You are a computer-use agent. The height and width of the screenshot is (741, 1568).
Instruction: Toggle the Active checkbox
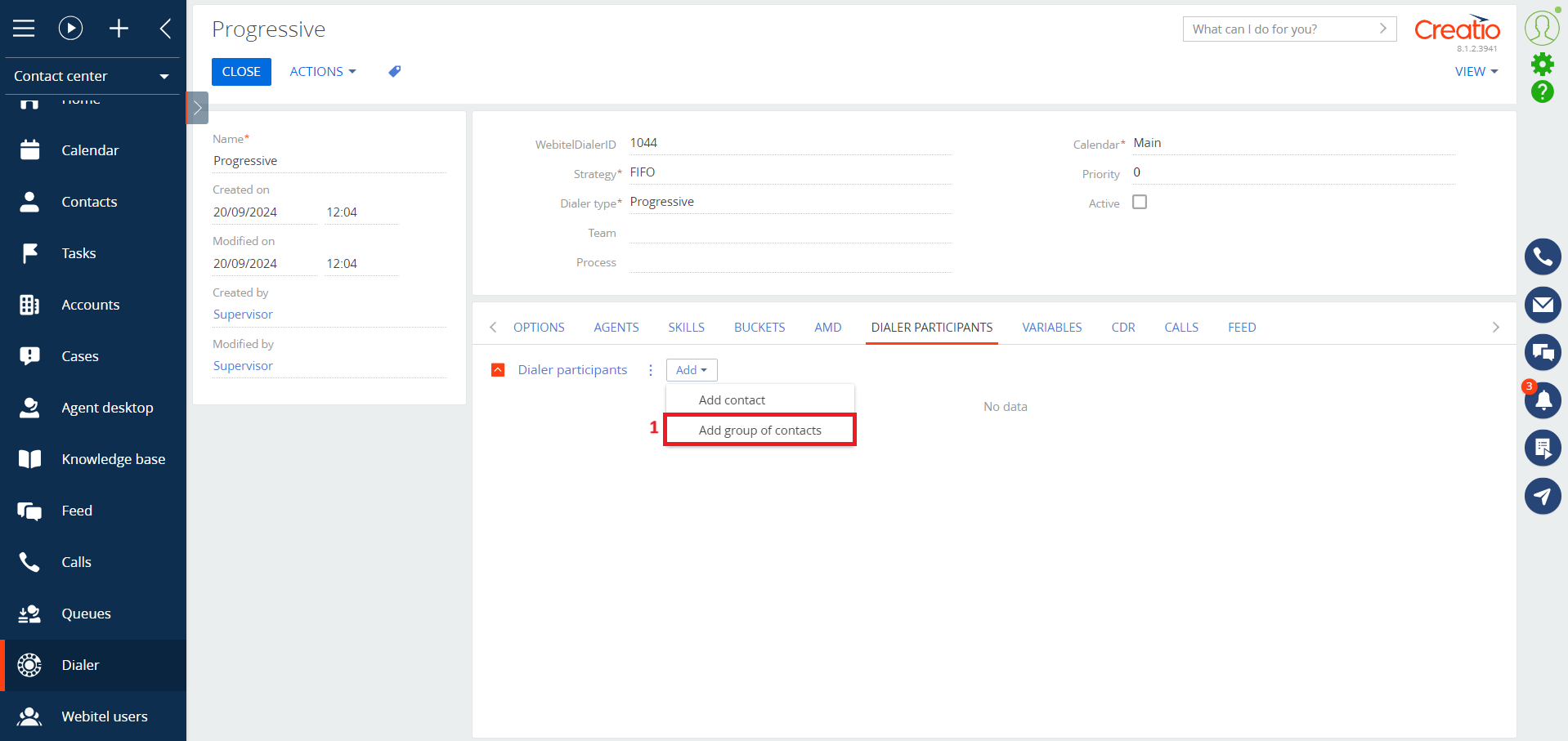pos(1140,202)
